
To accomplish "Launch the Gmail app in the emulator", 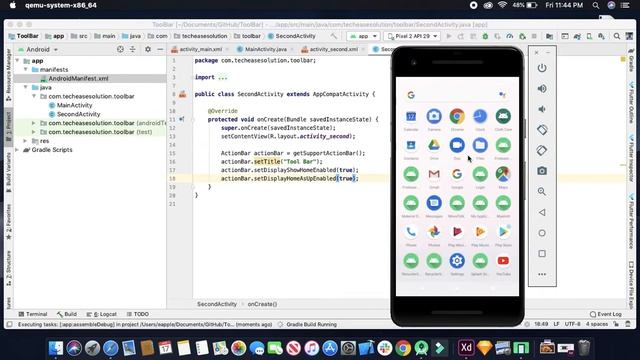I will coord(434,174).
